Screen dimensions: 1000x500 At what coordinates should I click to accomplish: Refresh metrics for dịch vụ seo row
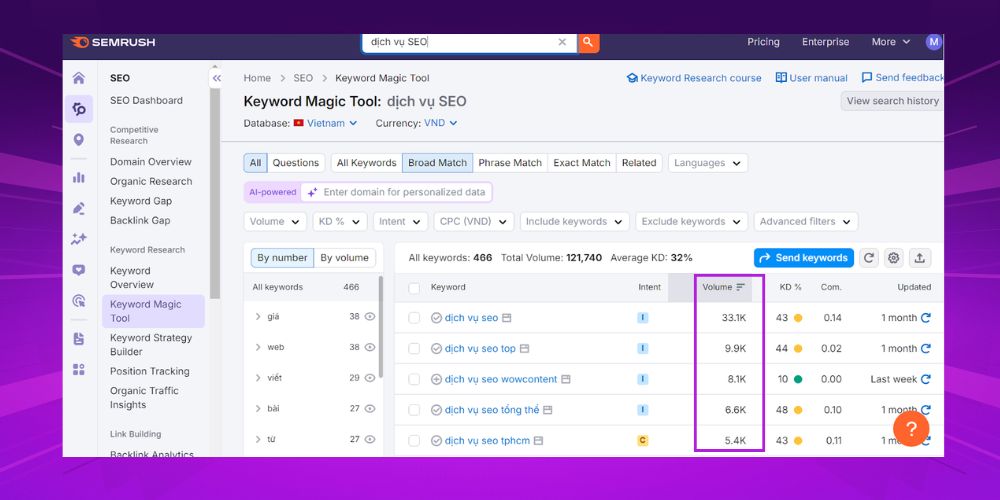[926, 318]
